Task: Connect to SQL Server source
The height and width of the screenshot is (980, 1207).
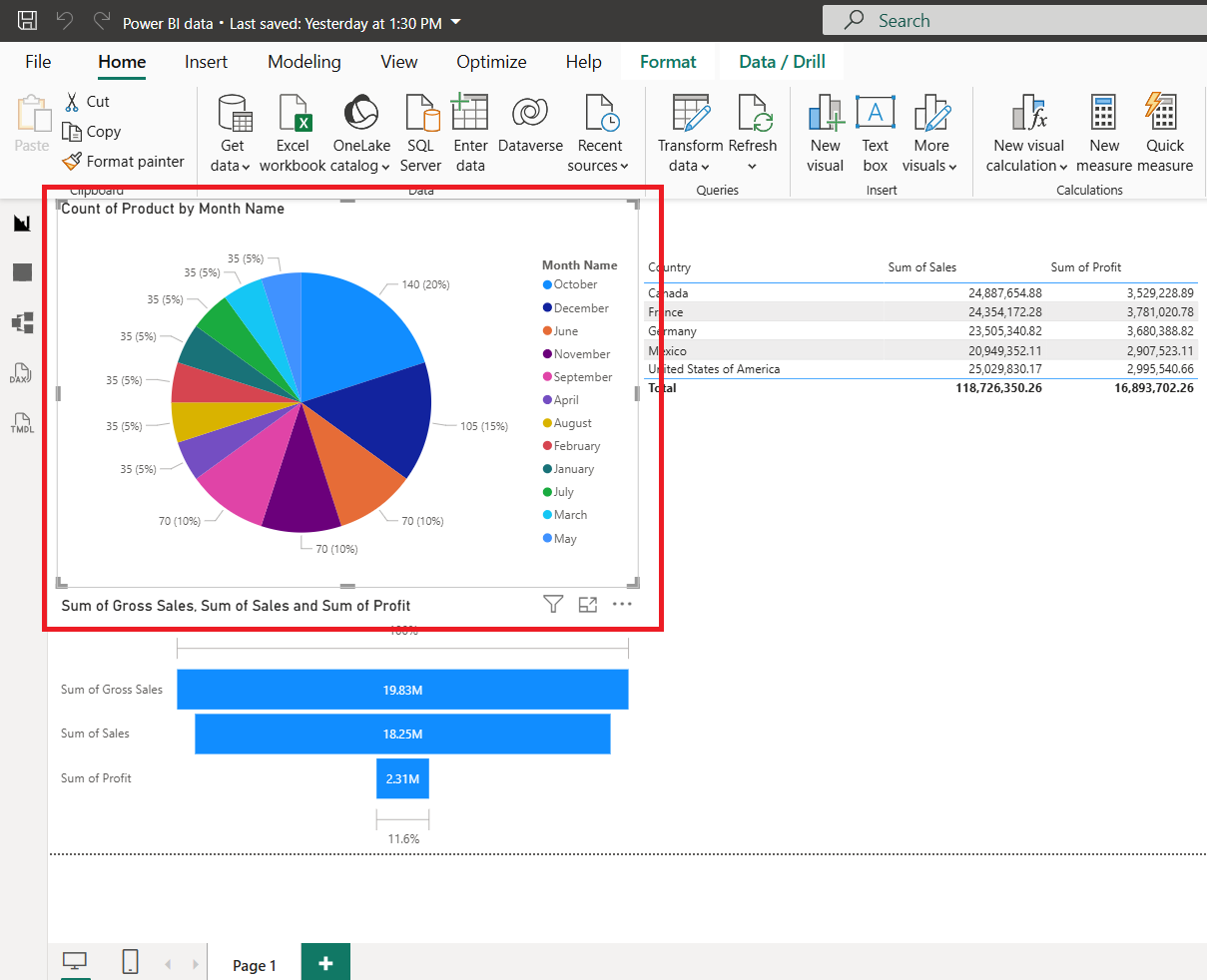Action: coord(420,134)
